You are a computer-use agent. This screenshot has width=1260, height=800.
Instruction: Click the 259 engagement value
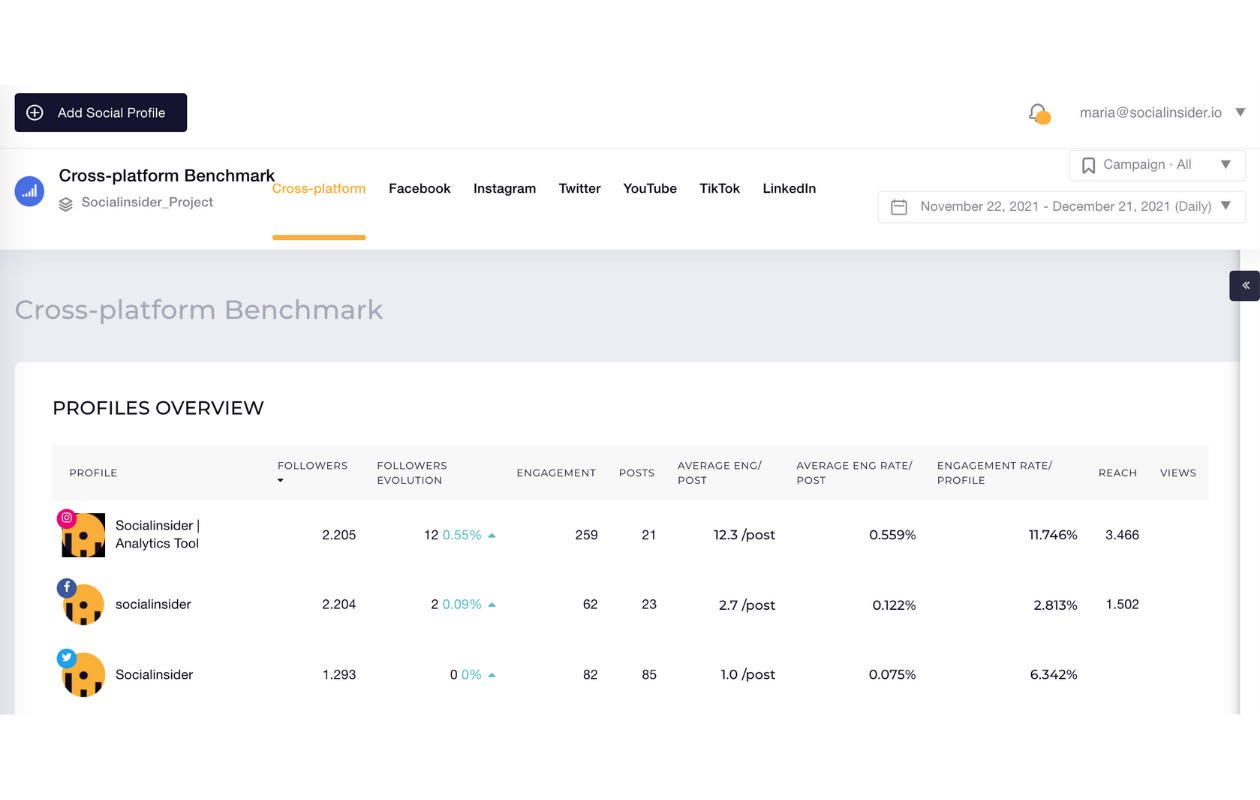pyautogui.click(x=586, y=535)
